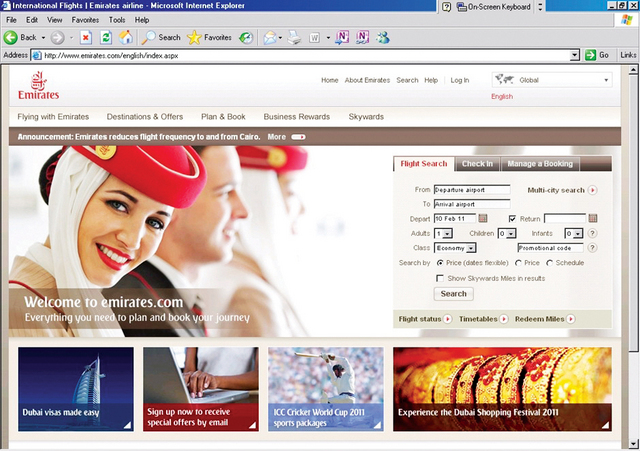The width and height of the screenshot is (640, 451).
Task: Uncheck the Return checkbox
Action: (x=513, y=219)
